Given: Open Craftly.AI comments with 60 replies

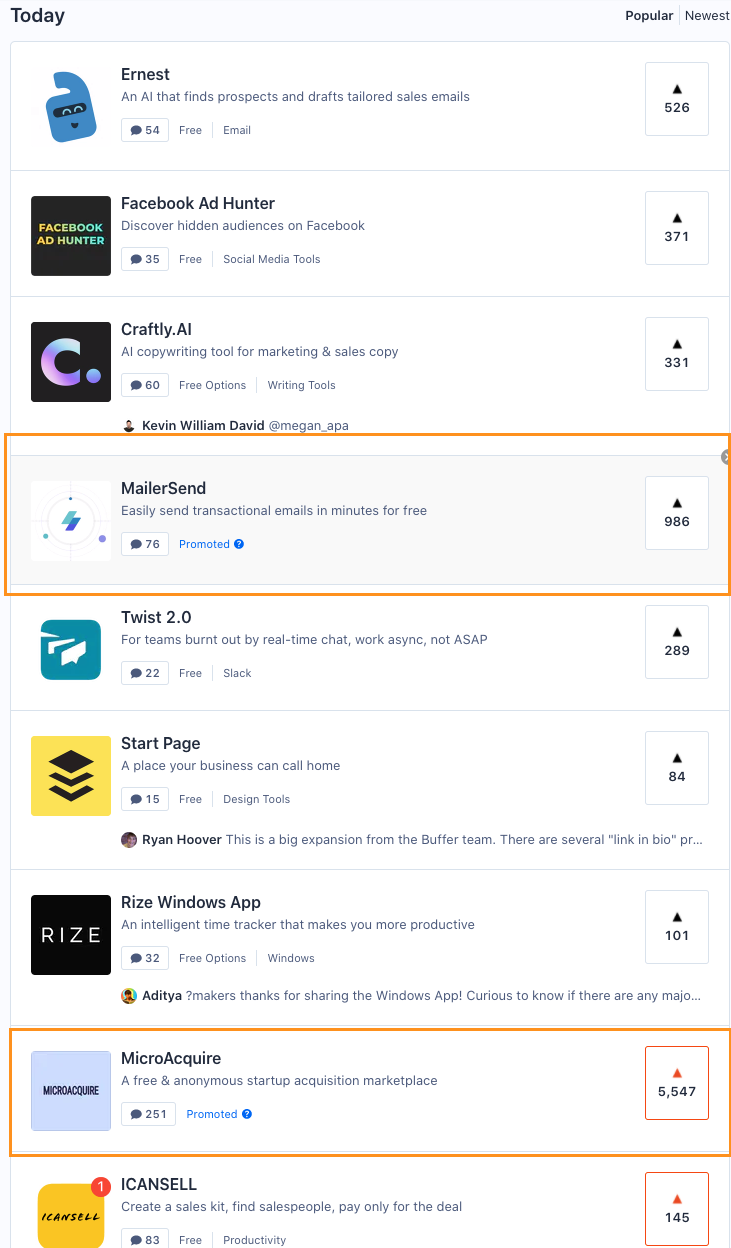Looking at the screenshot, I should [x=145, y=385].
